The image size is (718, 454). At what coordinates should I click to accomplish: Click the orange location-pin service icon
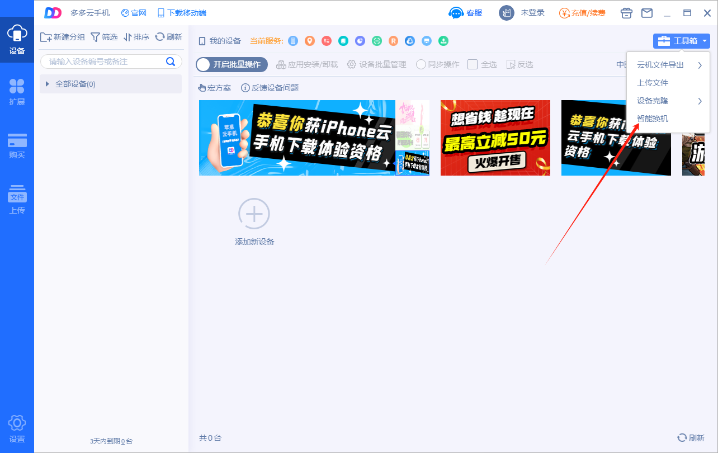310,41
